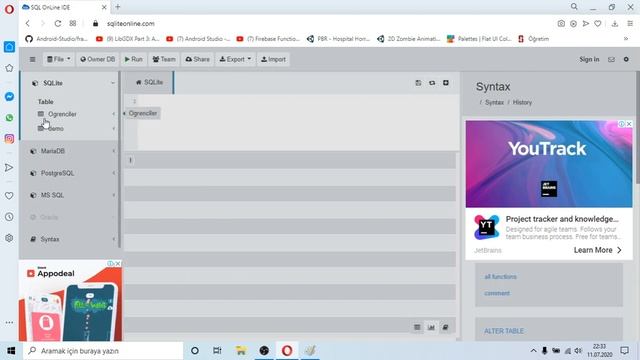Open History clock in the Opera sidebar
Image resolution: width=640 pixels, height=360 pixels.
[9, 217]
